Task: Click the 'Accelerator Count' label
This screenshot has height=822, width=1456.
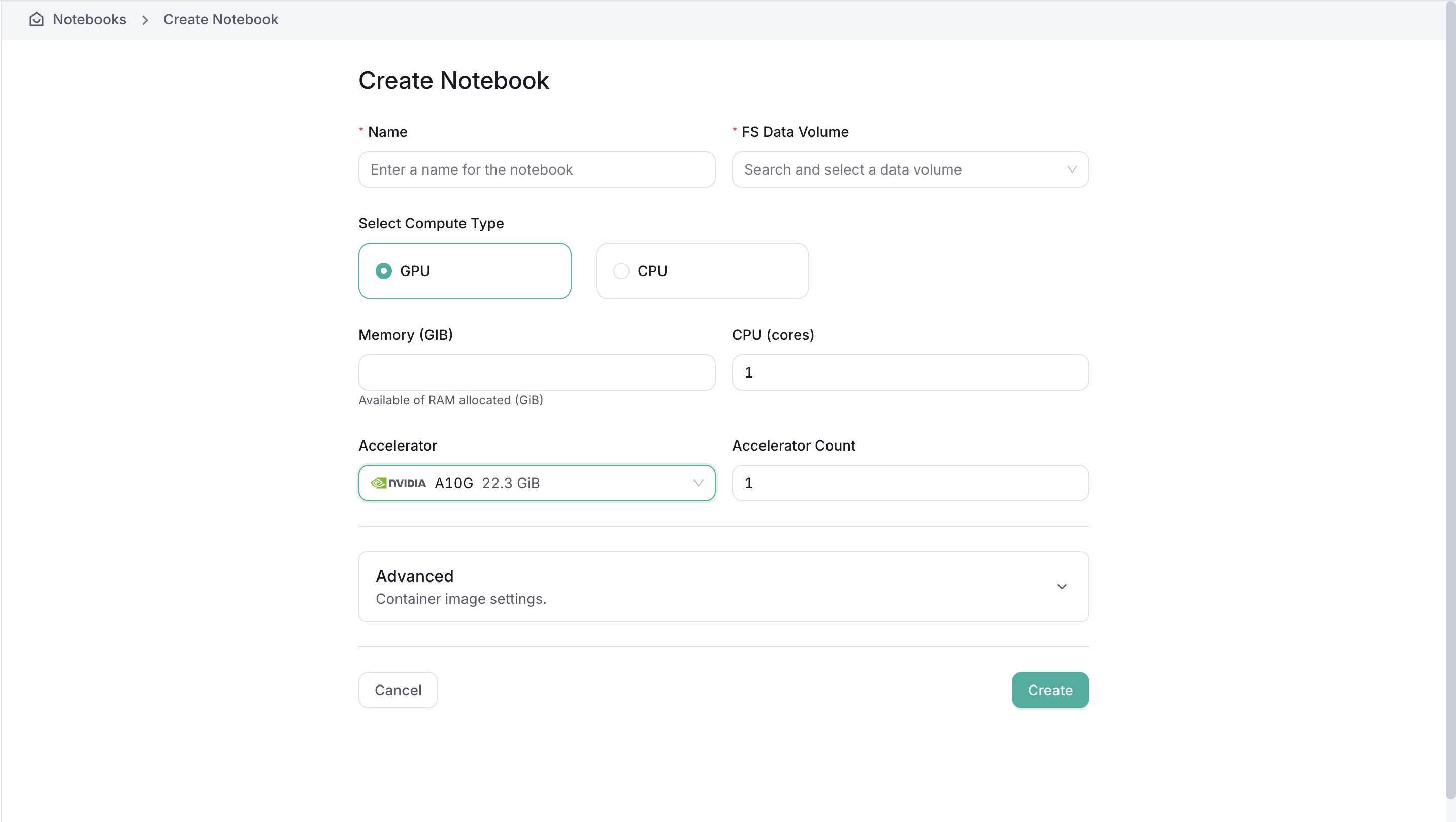Action: click(x=793, y=446)
